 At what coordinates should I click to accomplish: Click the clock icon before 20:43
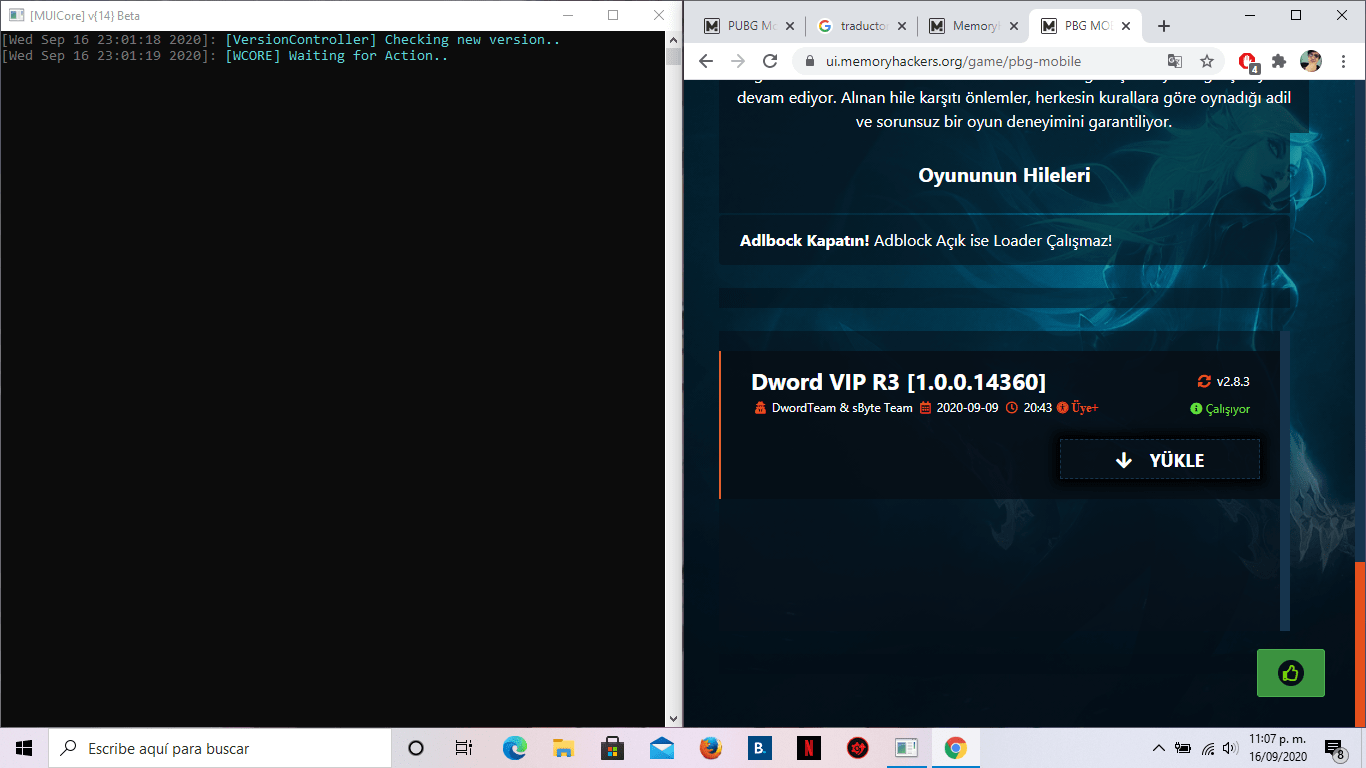(x=1012, y=408)
